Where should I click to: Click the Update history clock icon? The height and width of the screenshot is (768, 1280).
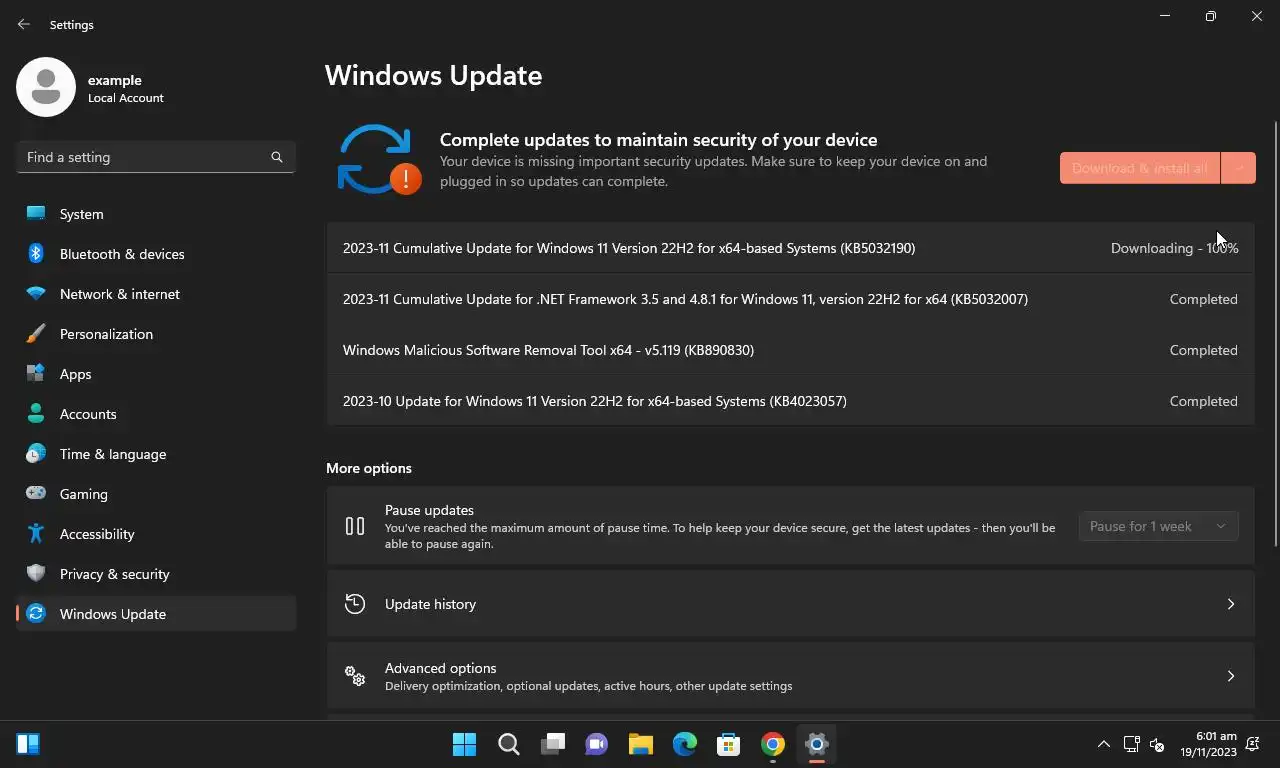click(355, 604)
